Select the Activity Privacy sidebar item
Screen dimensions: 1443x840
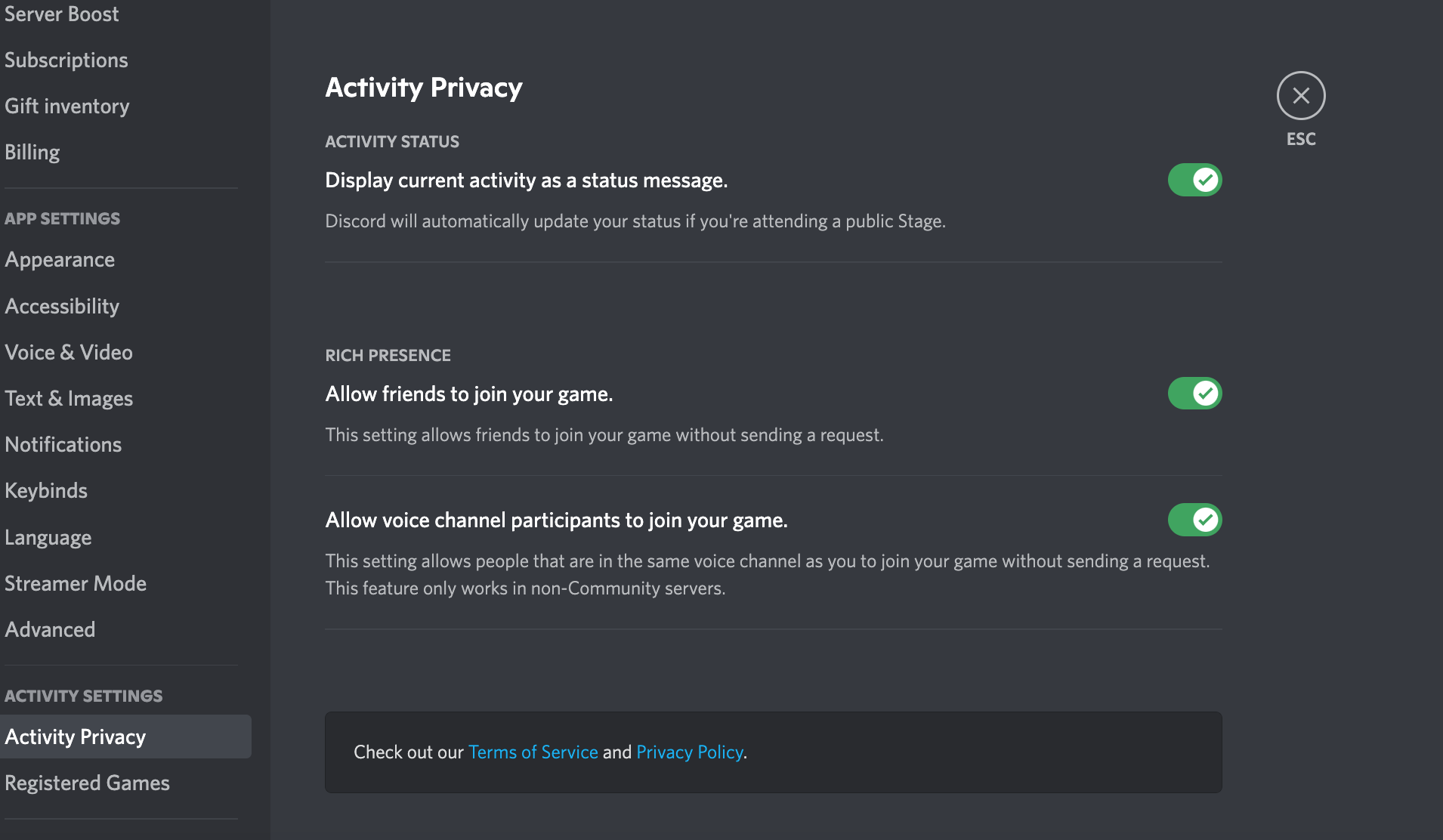click(x=76, y=737)
